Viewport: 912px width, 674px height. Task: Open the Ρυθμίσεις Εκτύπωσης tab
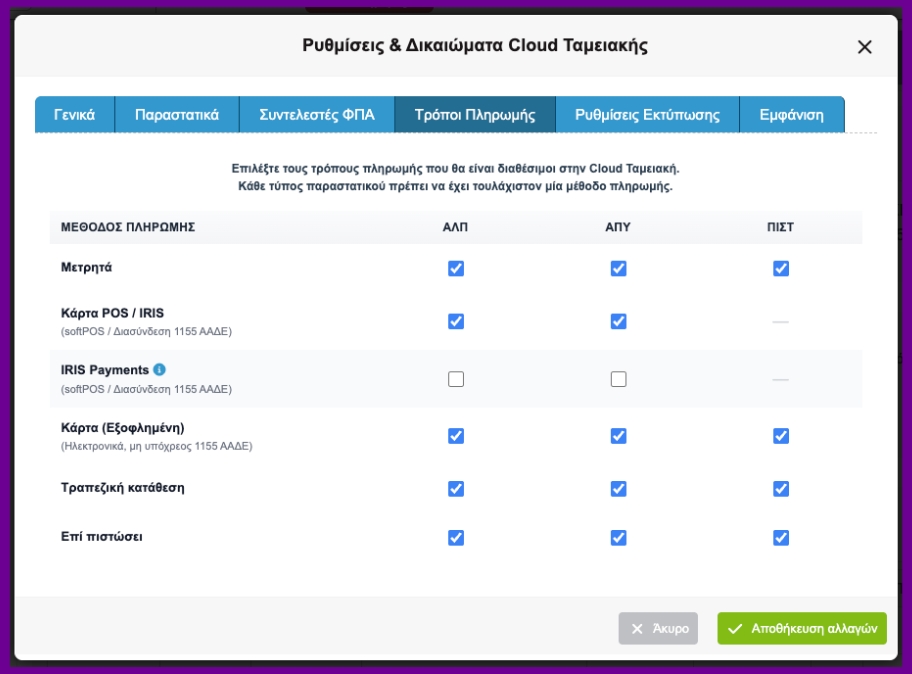click(x=647, y=114)
